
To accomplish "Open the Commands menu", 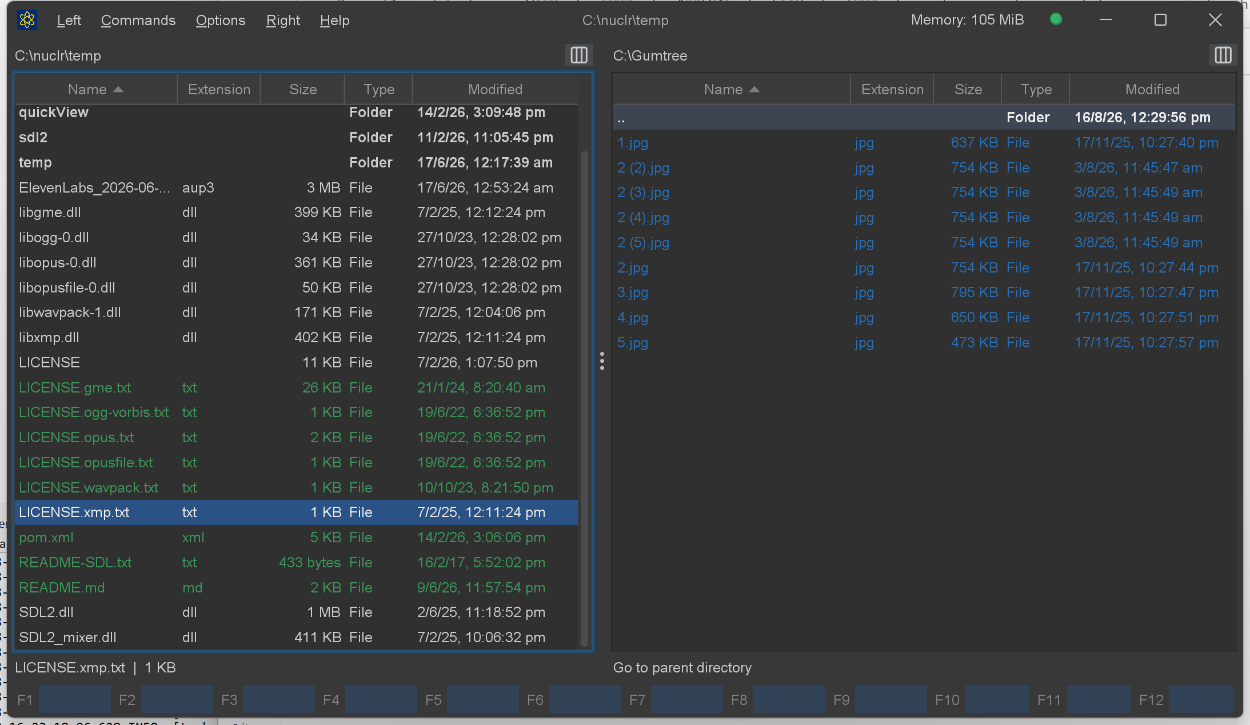I will (138, 20).
